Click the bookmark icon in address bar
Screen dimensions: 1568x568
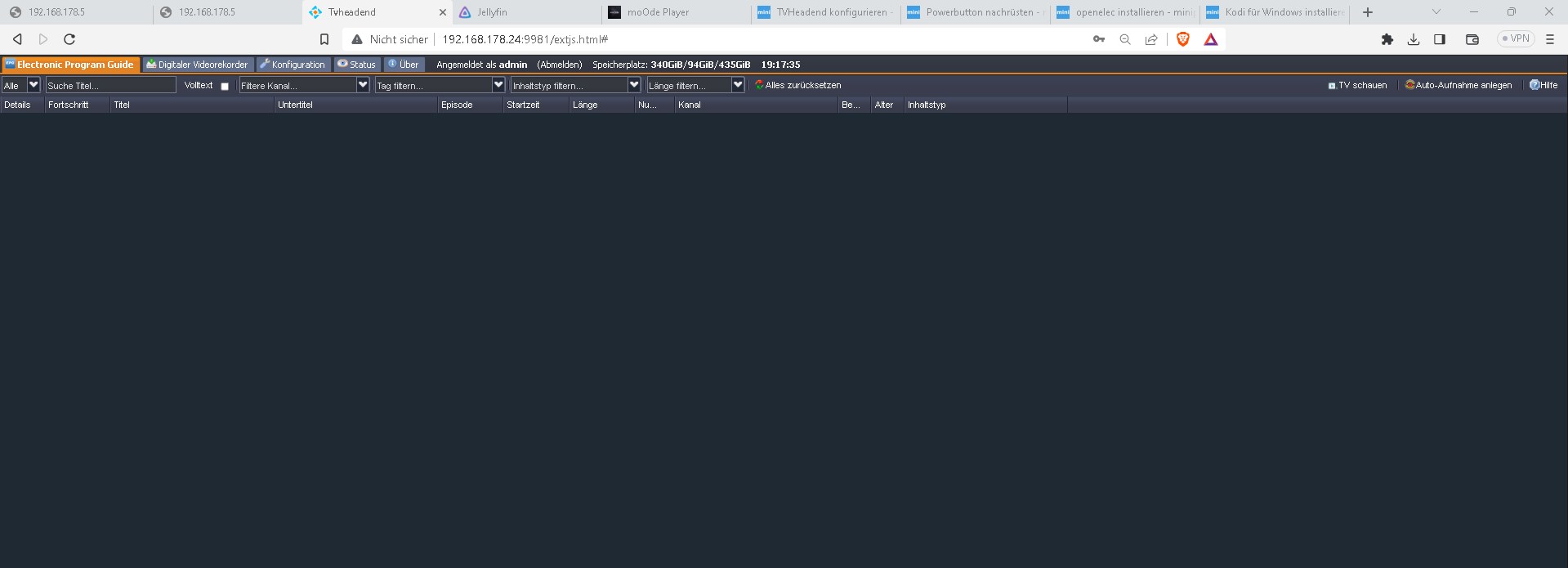coord(324,39)
